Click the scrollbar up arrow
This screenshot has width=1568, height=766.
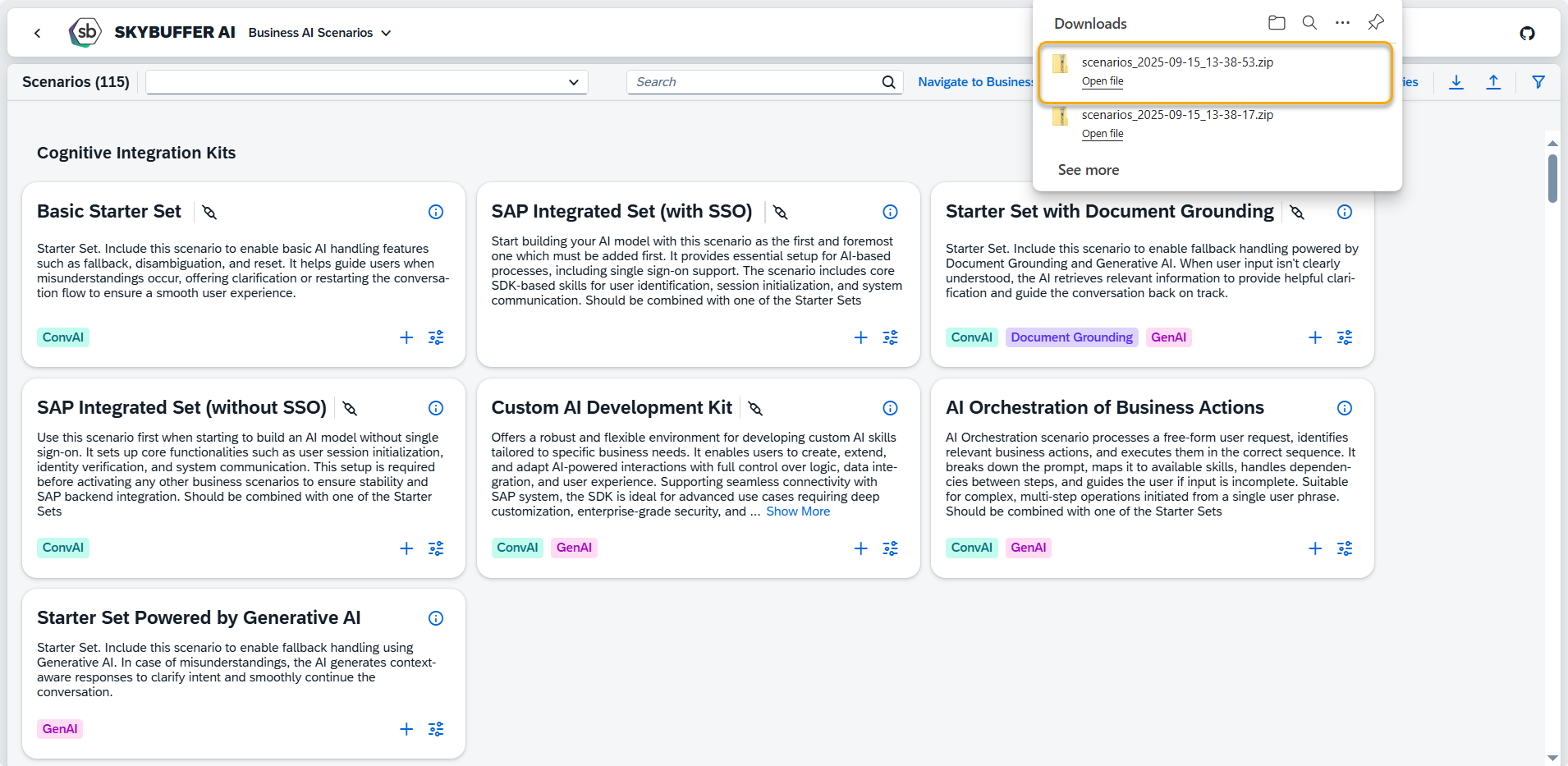[x=1552, y=143]
